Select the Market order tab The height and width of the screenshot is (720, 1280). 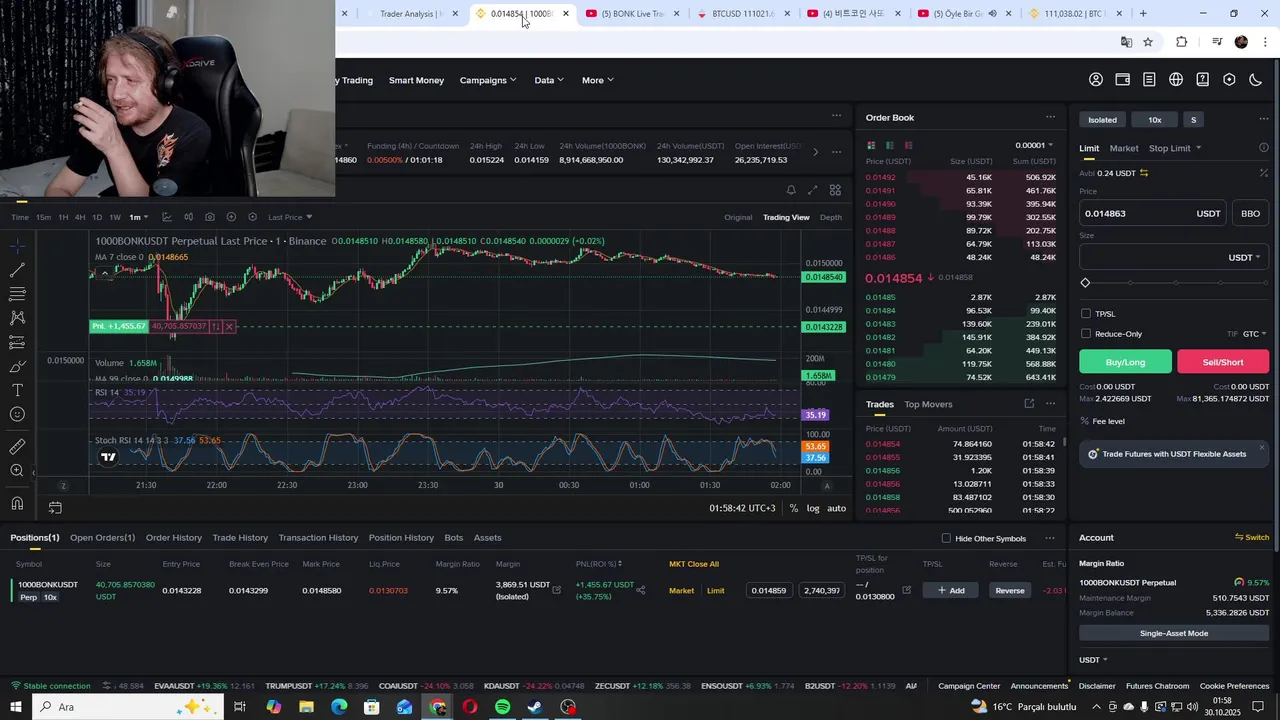(1124, 148)
